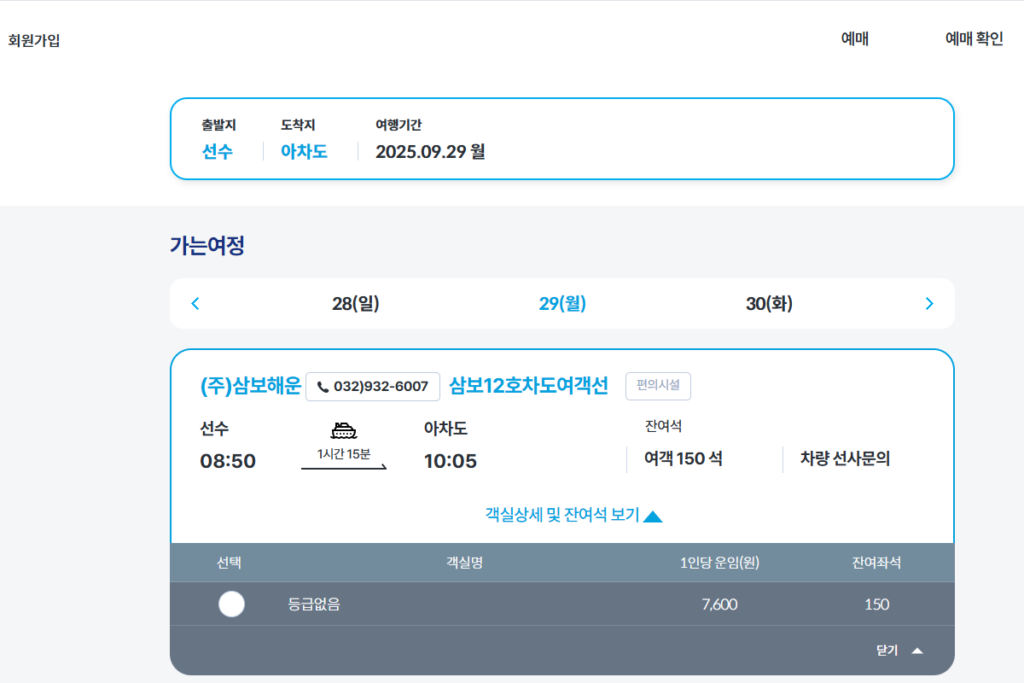Select the cabin option under the 선택 column
The height and width of the screenshot is (683, 1024).
(x=232, y=604)
